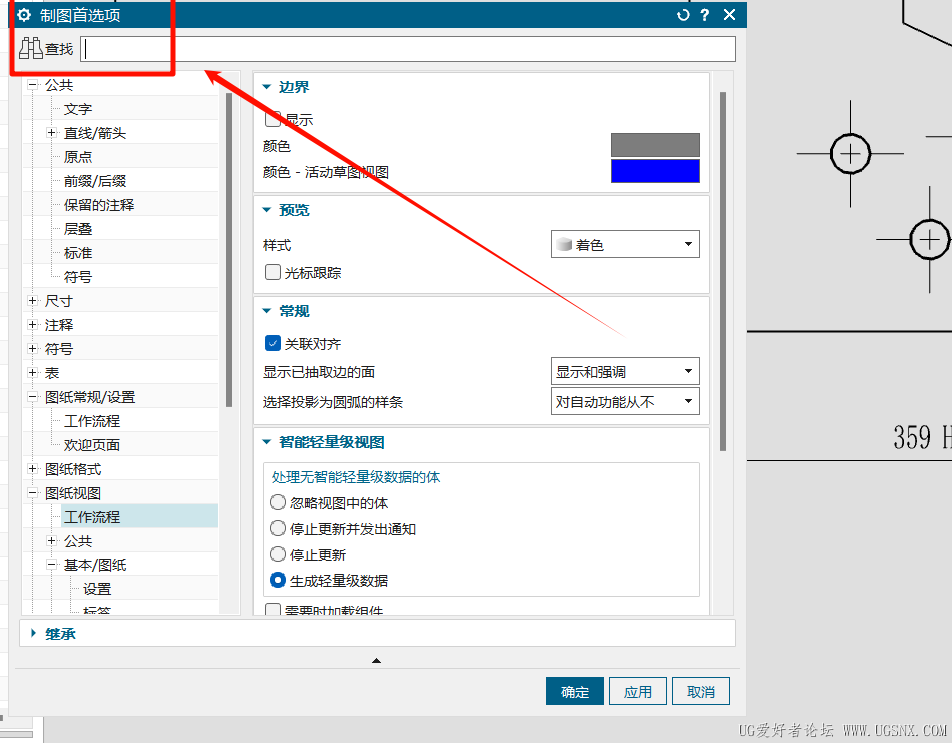
Task: Collapse the 常规 section
Action: pos(267,310)
